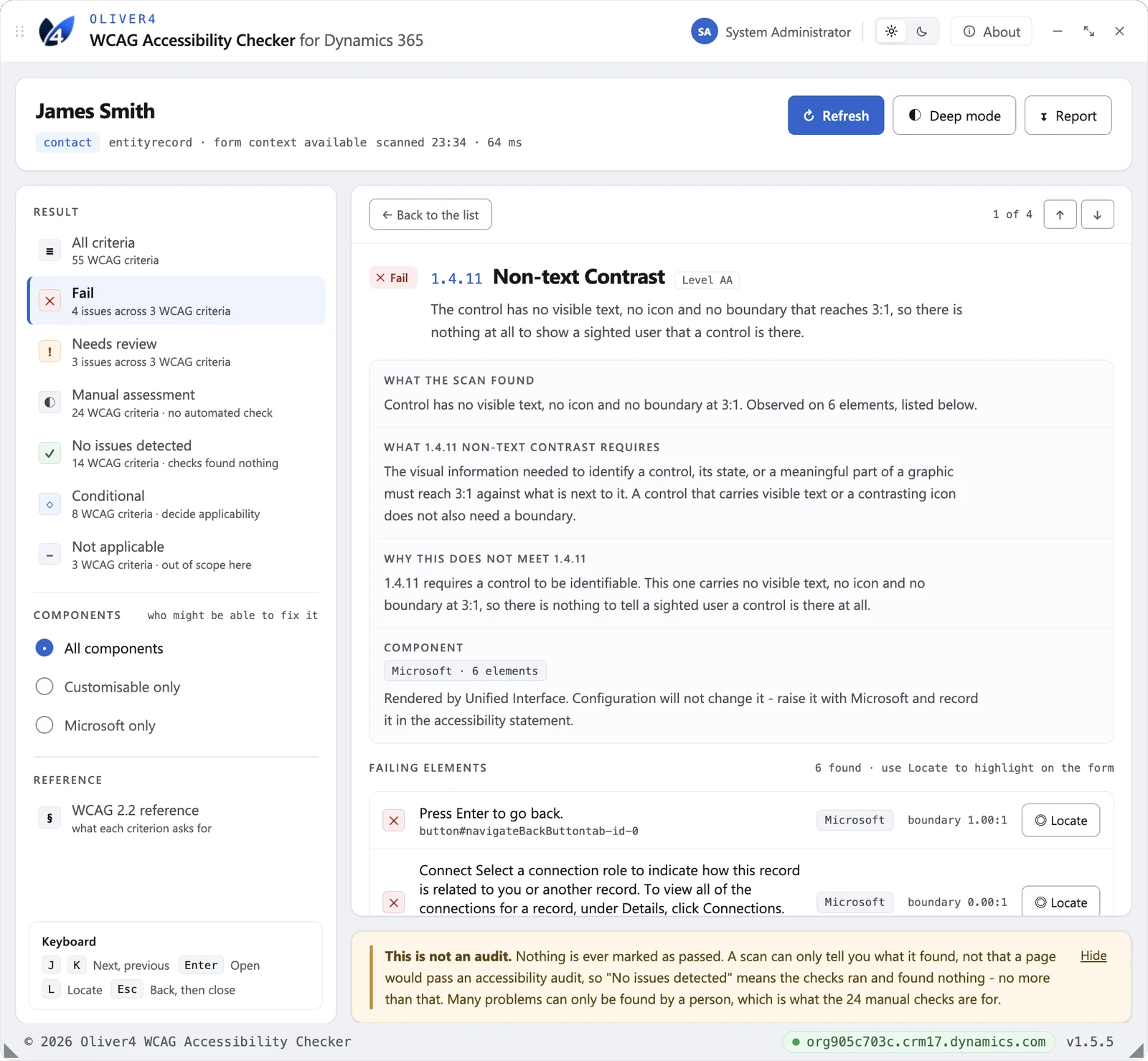Click the SA user avatar
The image size is (1148, 1061).
pyautogui.click(x=704, y=32)
